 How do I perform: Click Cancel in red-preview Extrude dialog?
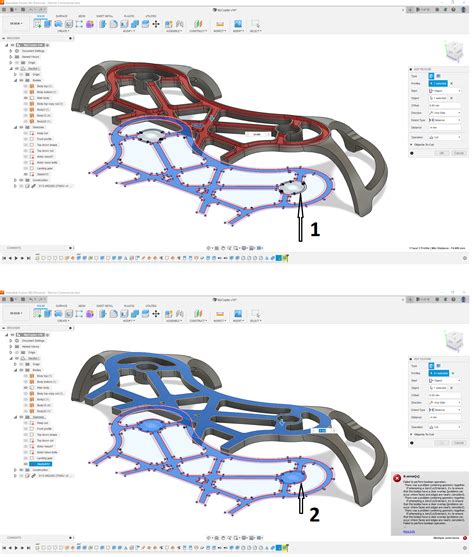(x=459, y=153)
